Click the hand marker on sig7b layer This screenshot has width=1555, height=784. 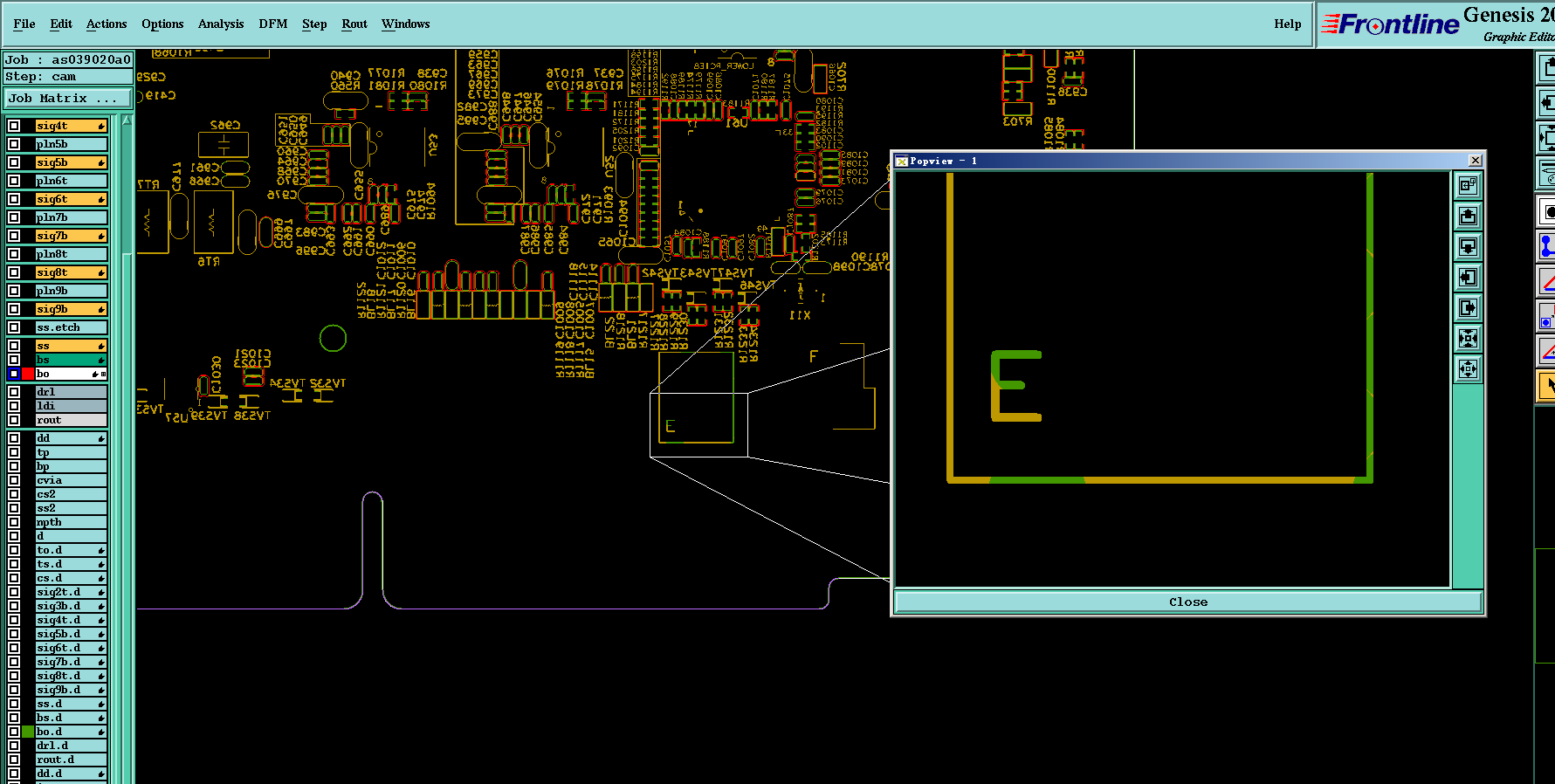coord(101,237)
